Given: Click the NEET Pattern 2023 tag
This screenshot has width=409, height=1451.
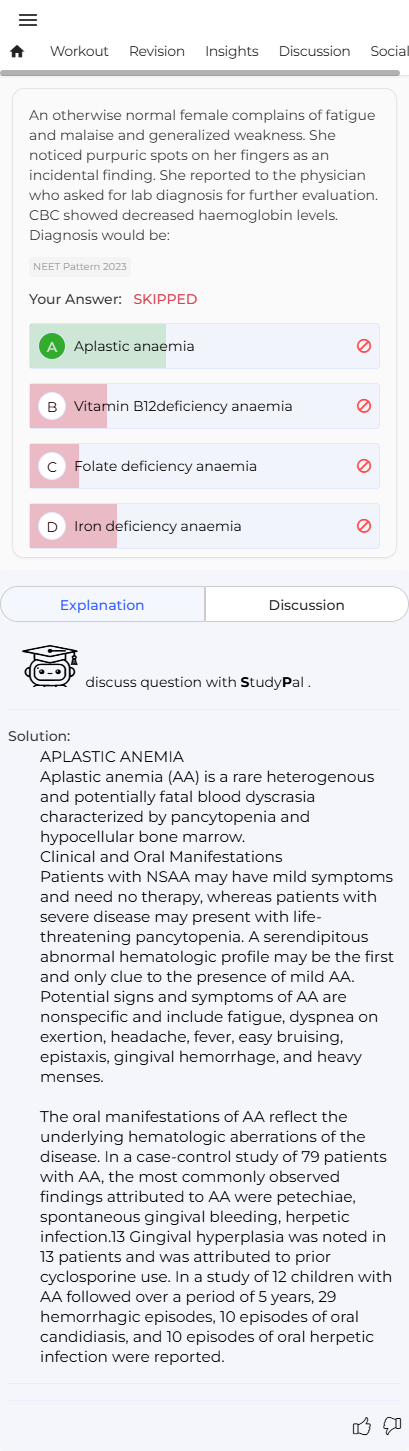Looking at the screenshot, I should (80, 267).
